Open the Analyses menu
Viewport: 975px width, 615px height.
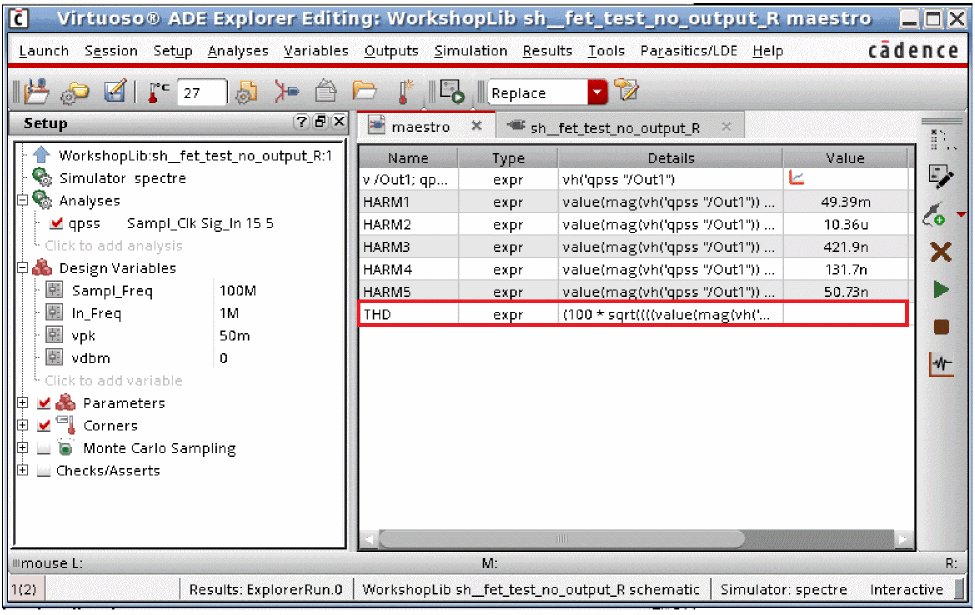click(x=238, y=51)
